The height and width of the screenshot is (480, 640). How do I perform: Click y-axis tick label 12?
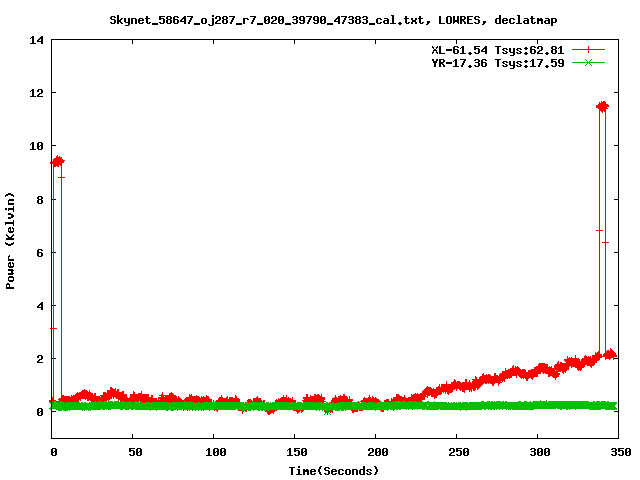(36, 93)
